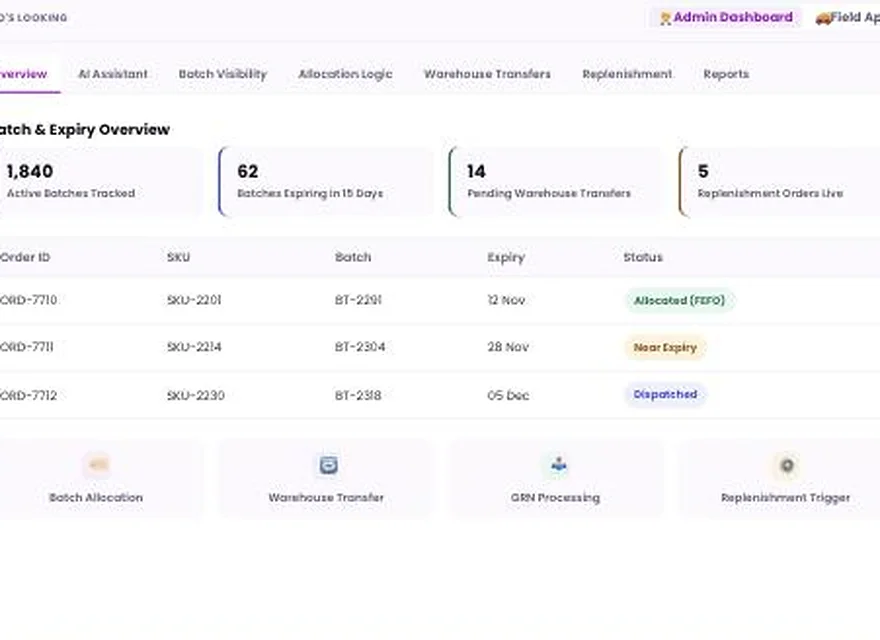
Task: Open the Admin Dashboard view
Action: tap(726, 17)
